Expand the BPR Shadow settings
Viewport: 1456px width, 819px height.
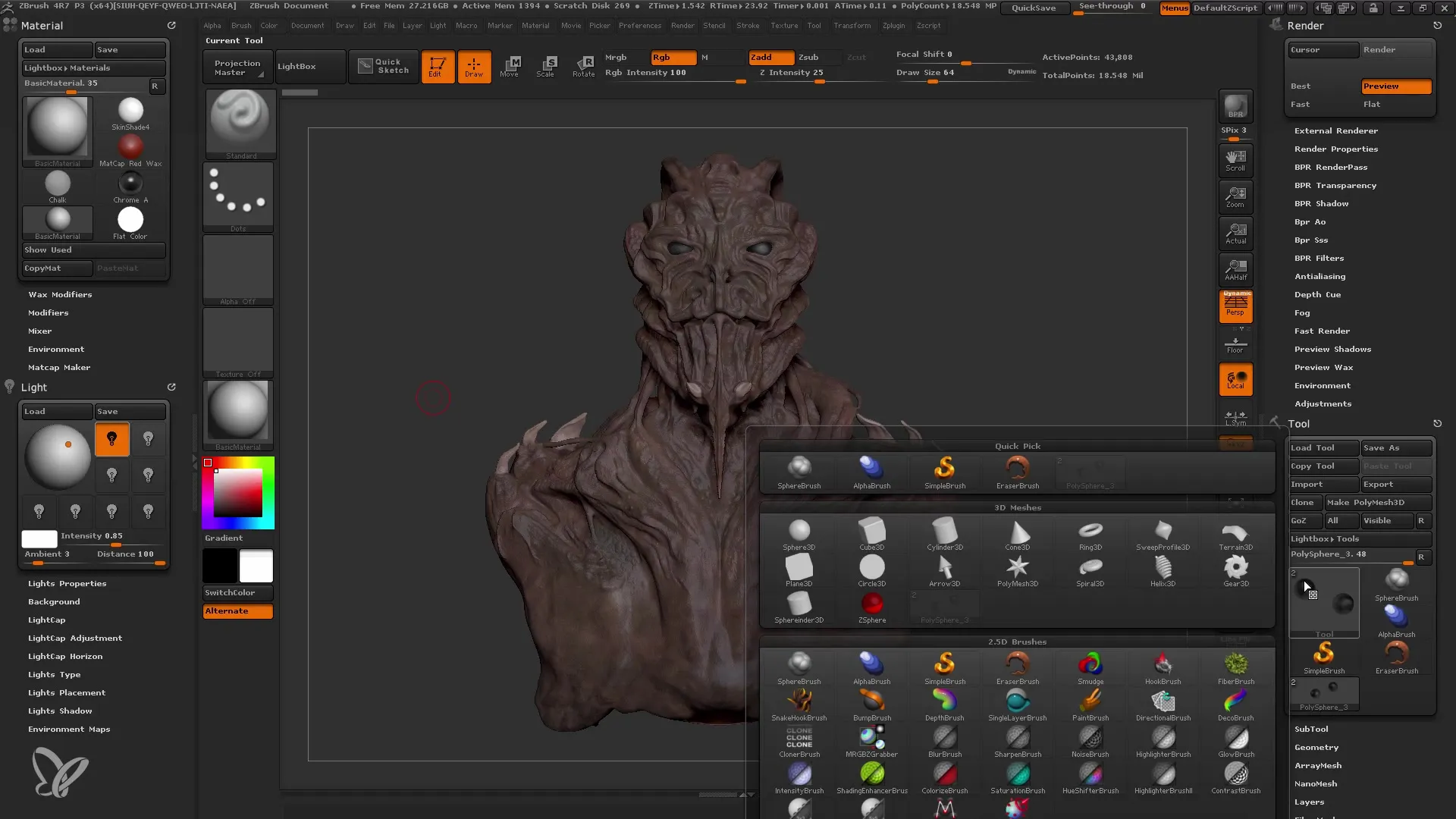pyautogui.click(x=1321, y=203)
